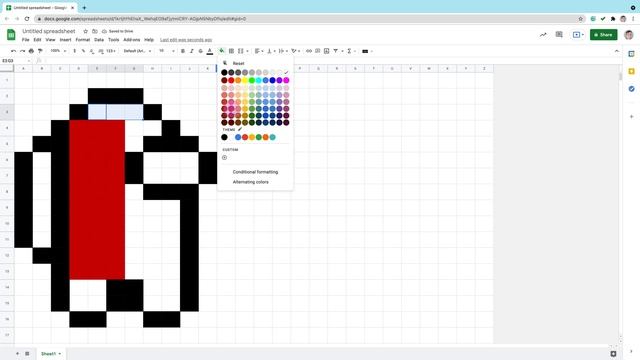The image size is (640, 360).
Task: Close the fill color paint bucket menu
Action: (x=221, y=51)
